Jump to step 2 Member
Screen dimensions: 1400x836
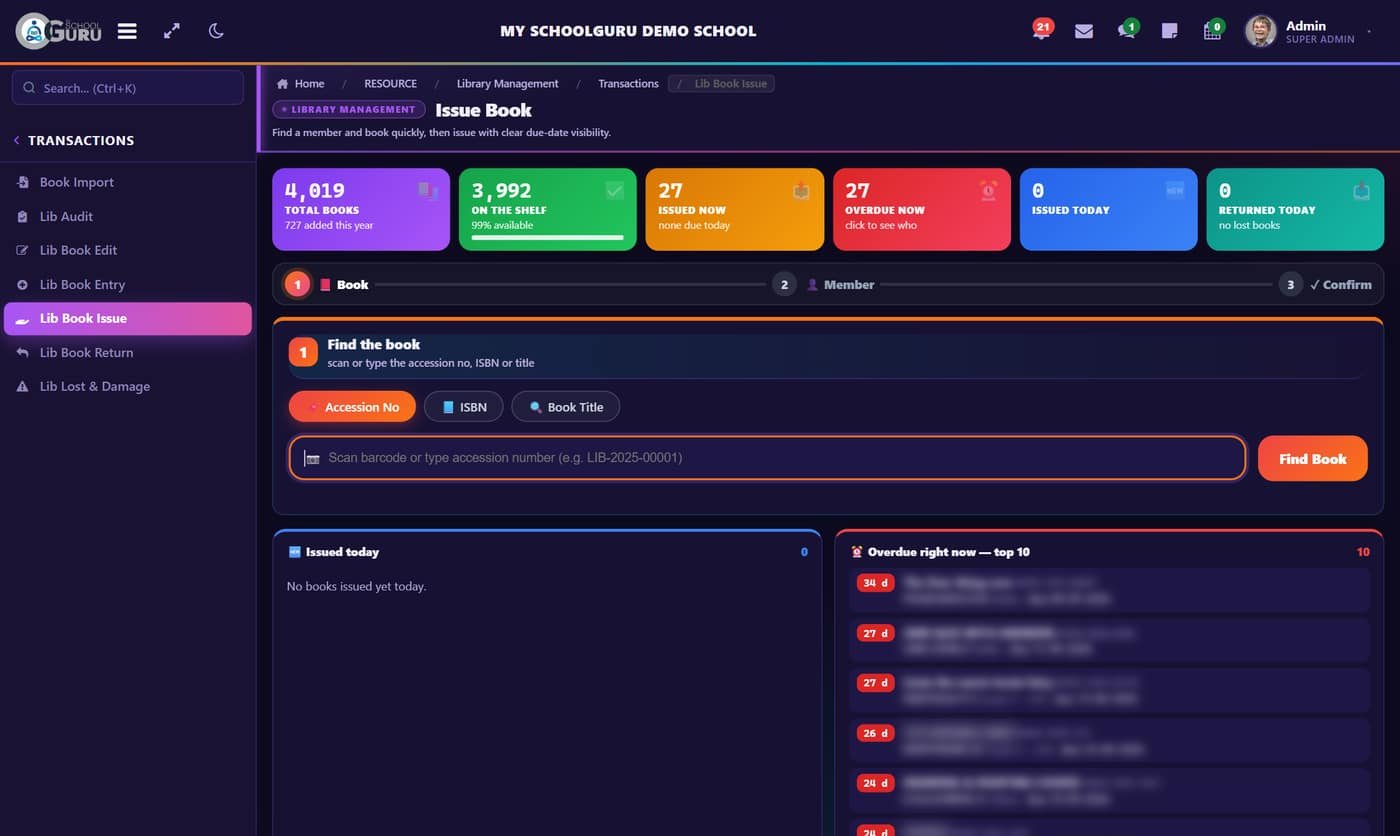tap(823, 285)
